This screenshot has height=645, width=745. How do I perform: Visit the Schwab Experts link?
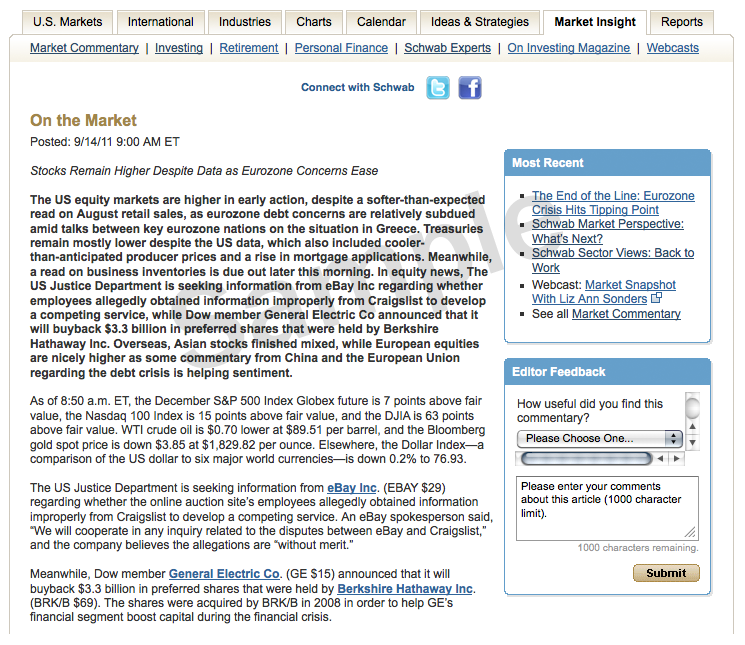448,48
